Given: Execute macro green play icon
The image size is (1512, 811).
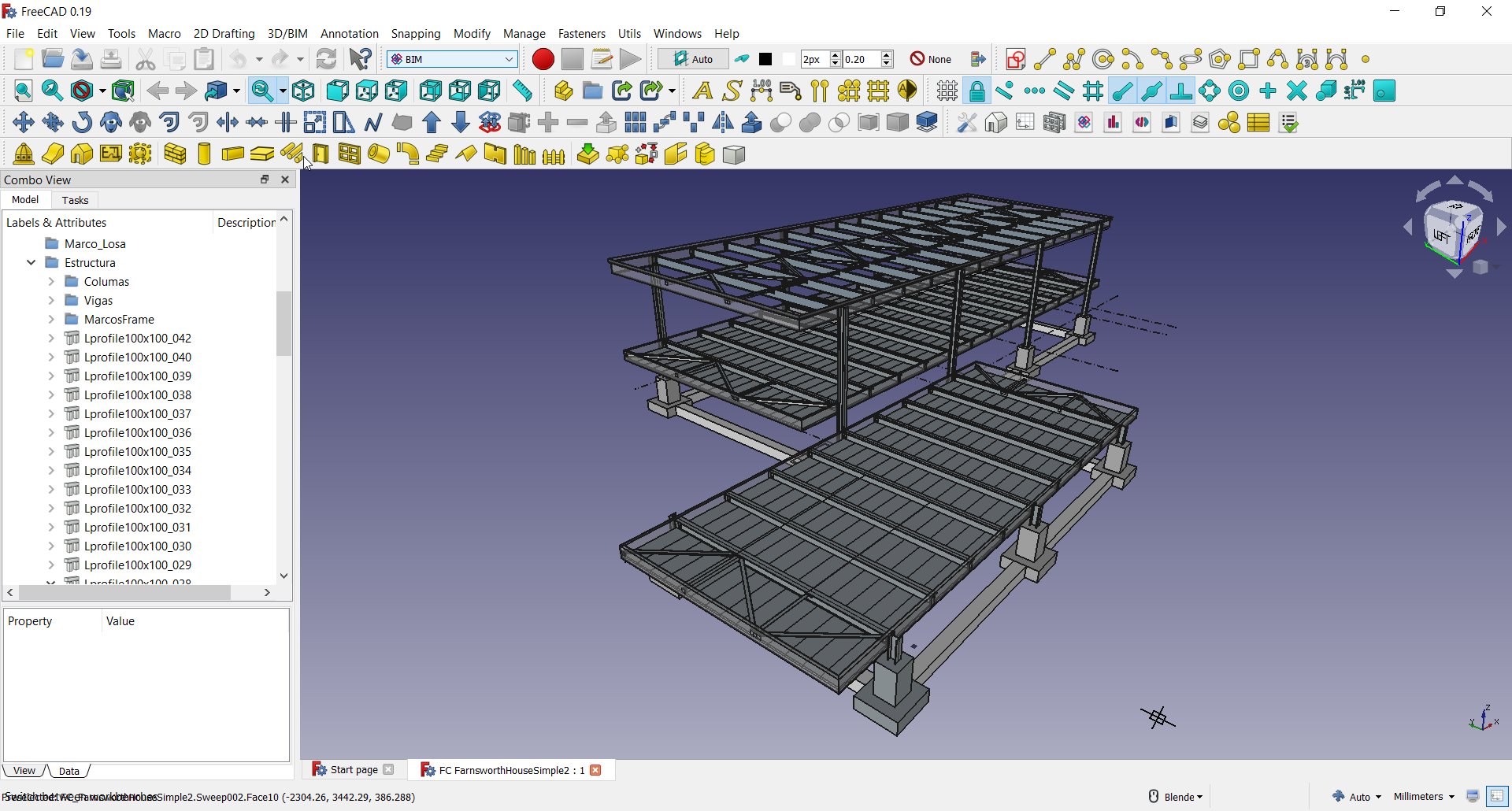Looking at the screenshot, I should pos(630,59).
